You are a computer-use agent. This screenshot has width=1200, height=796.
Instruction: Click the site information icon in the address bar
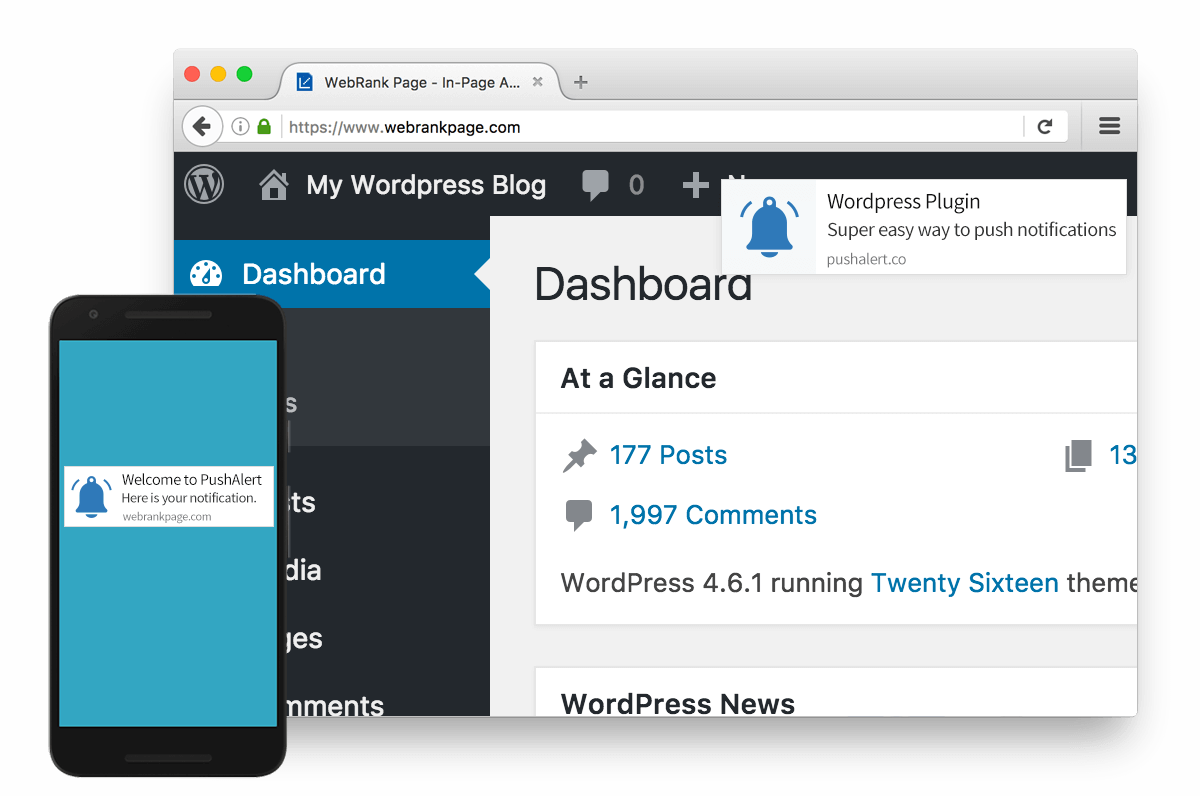pos(238,127)
